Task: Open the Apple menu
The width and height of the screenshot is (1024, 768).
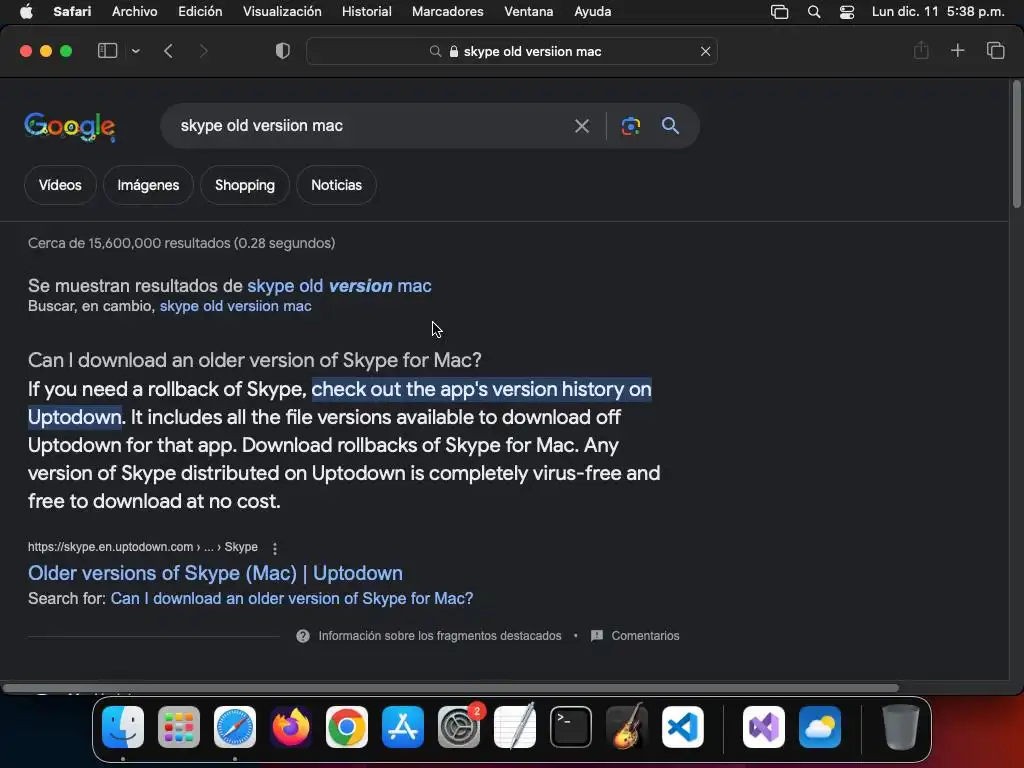Action: pyautogui.click(x=26, y=11)
